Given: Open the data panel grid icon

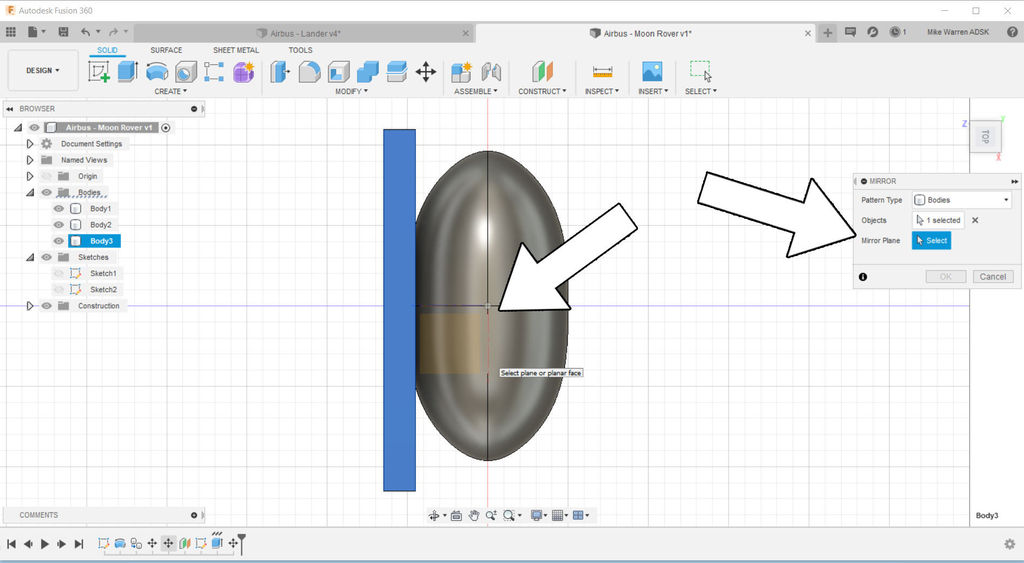Looking at the screenshot, I should [10, 31].
